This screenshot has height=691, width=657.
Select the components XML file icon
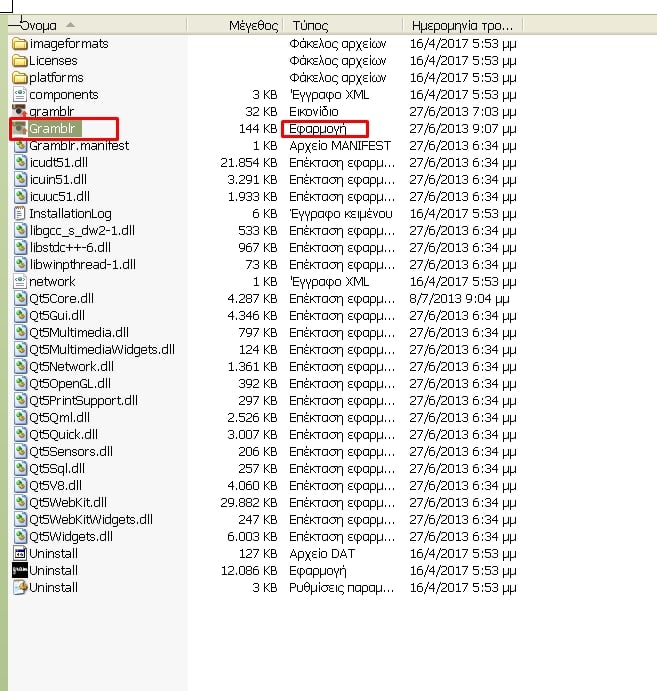tap(20, 94)
